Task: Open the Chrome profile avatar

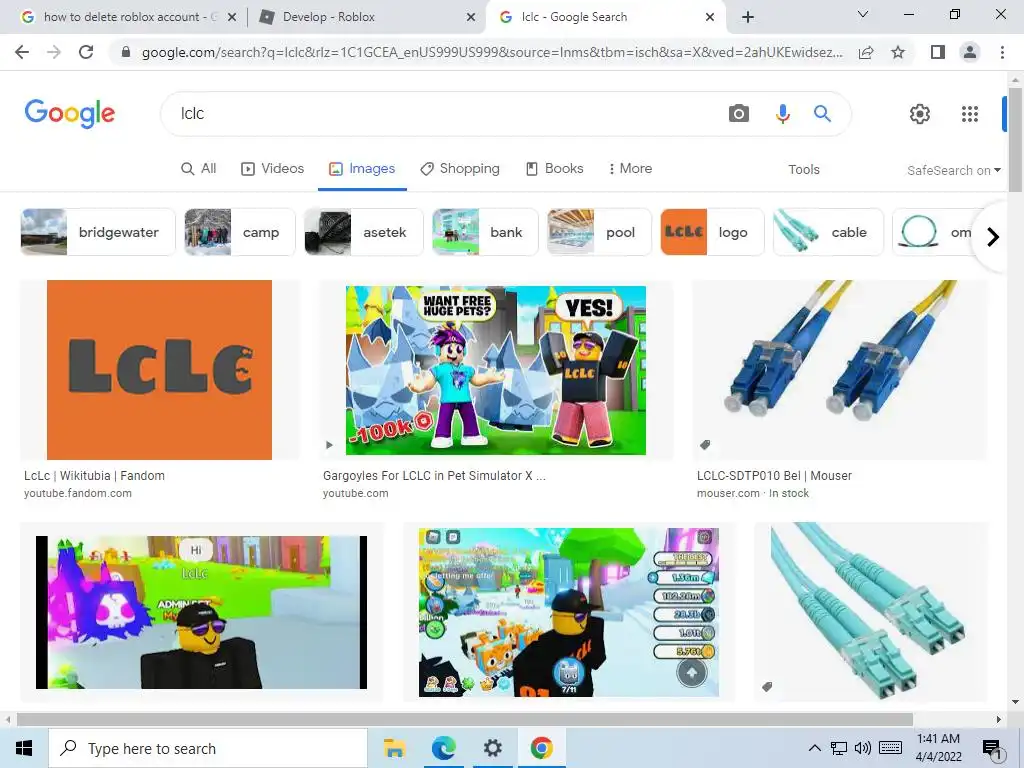Action: (970, 52)
